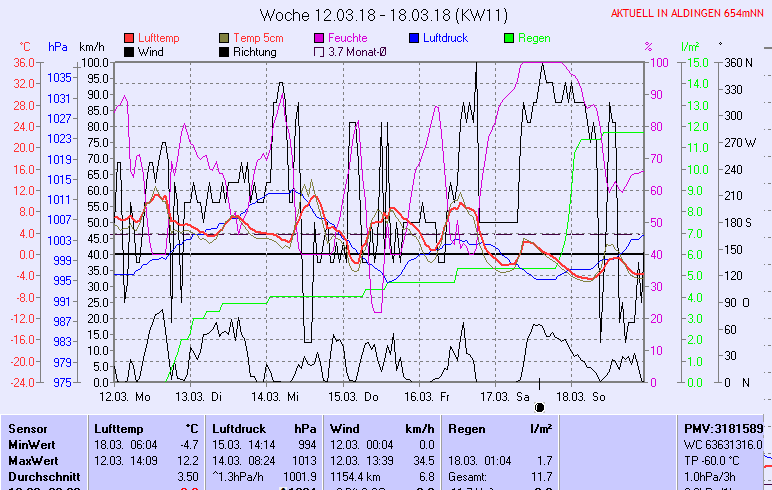Image resolution: width=772 pixels, height=490 pixels.
Task: Click the magenta Feuchte legend swatch
Action: (x=320, y=38)
